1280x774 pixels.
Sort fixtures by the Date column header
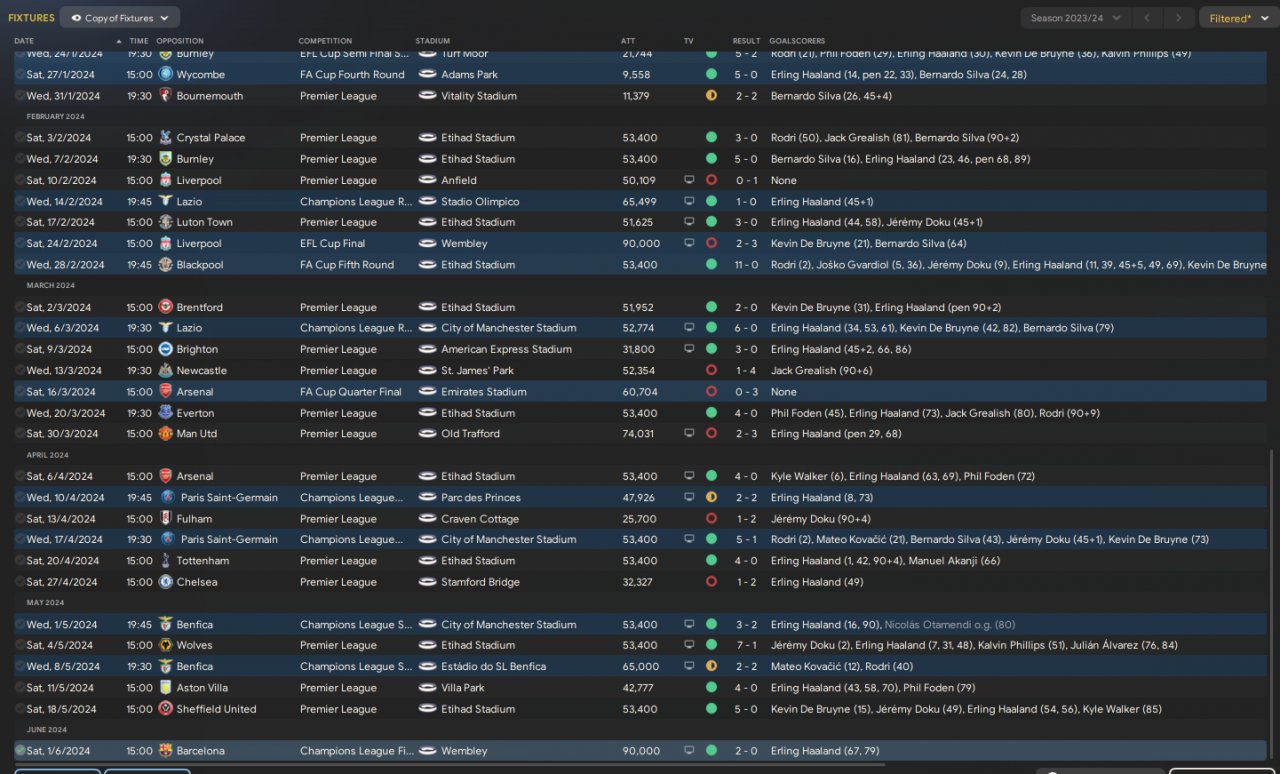pos(24,41)
